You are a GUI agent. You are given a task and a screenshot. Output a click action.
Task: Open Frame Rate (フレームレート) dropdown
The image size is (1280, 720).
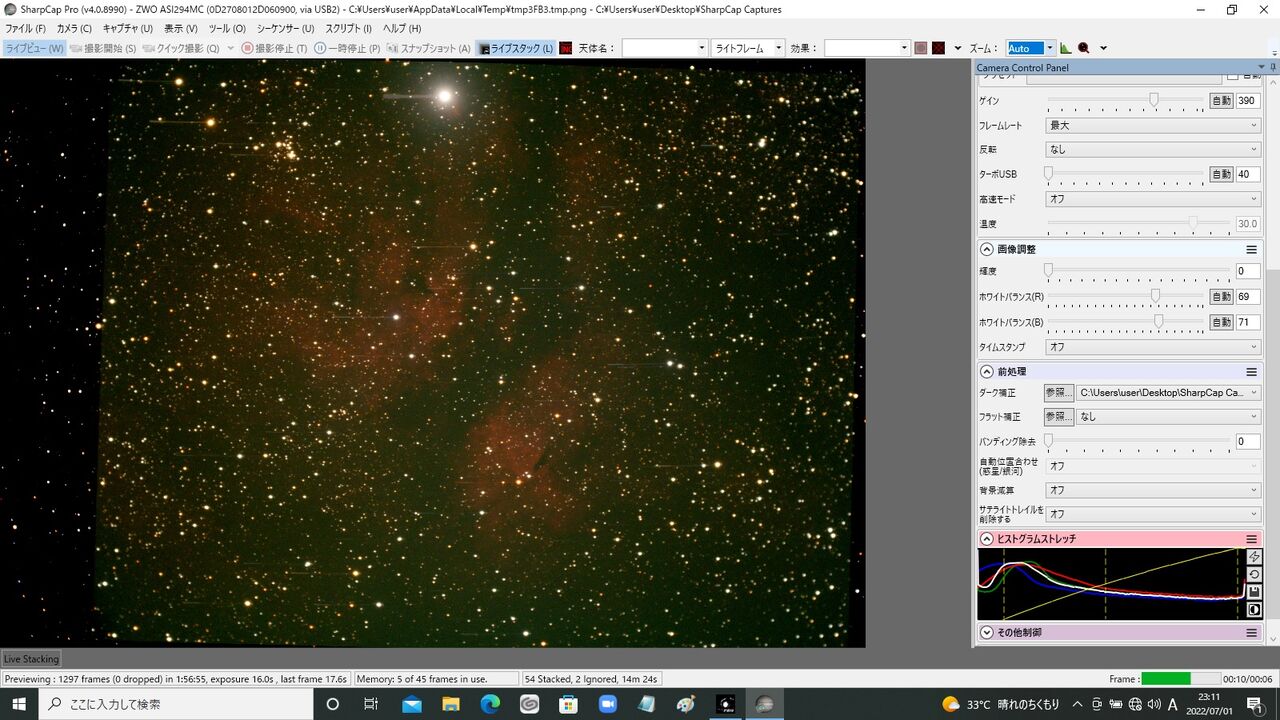click(x=1153, y=125)
